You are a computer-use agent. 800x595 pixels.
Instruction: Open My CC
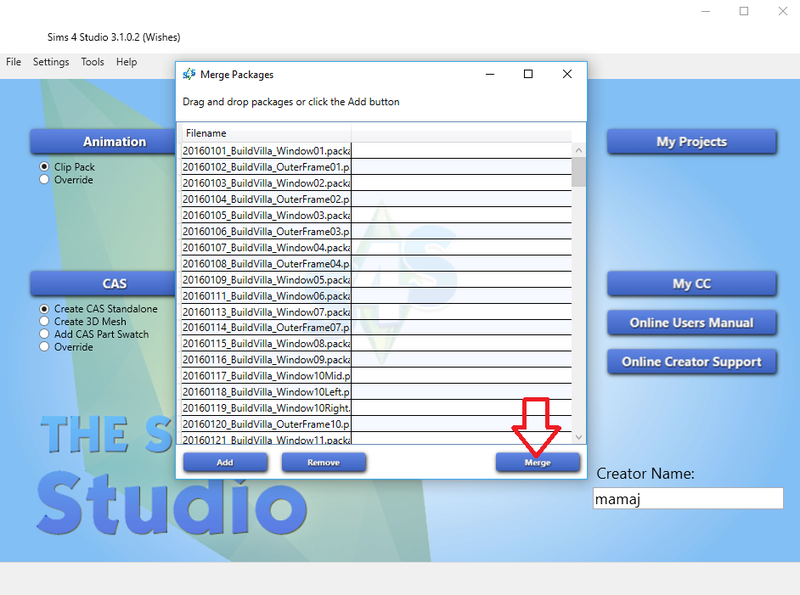[x=692, y=283]
